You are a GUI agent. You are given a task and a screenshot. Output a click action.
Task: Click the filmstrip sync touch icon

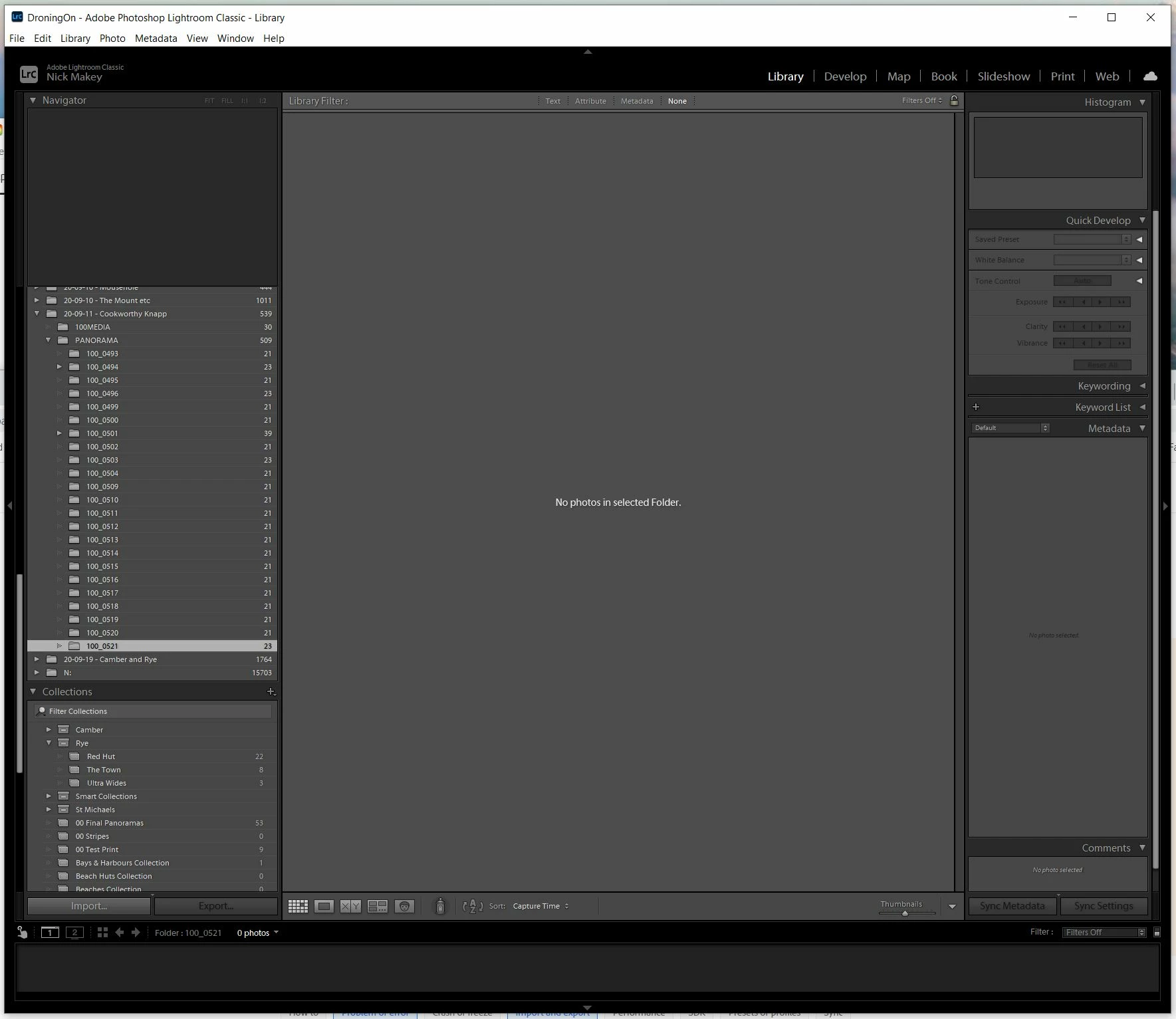pos(22,933)
